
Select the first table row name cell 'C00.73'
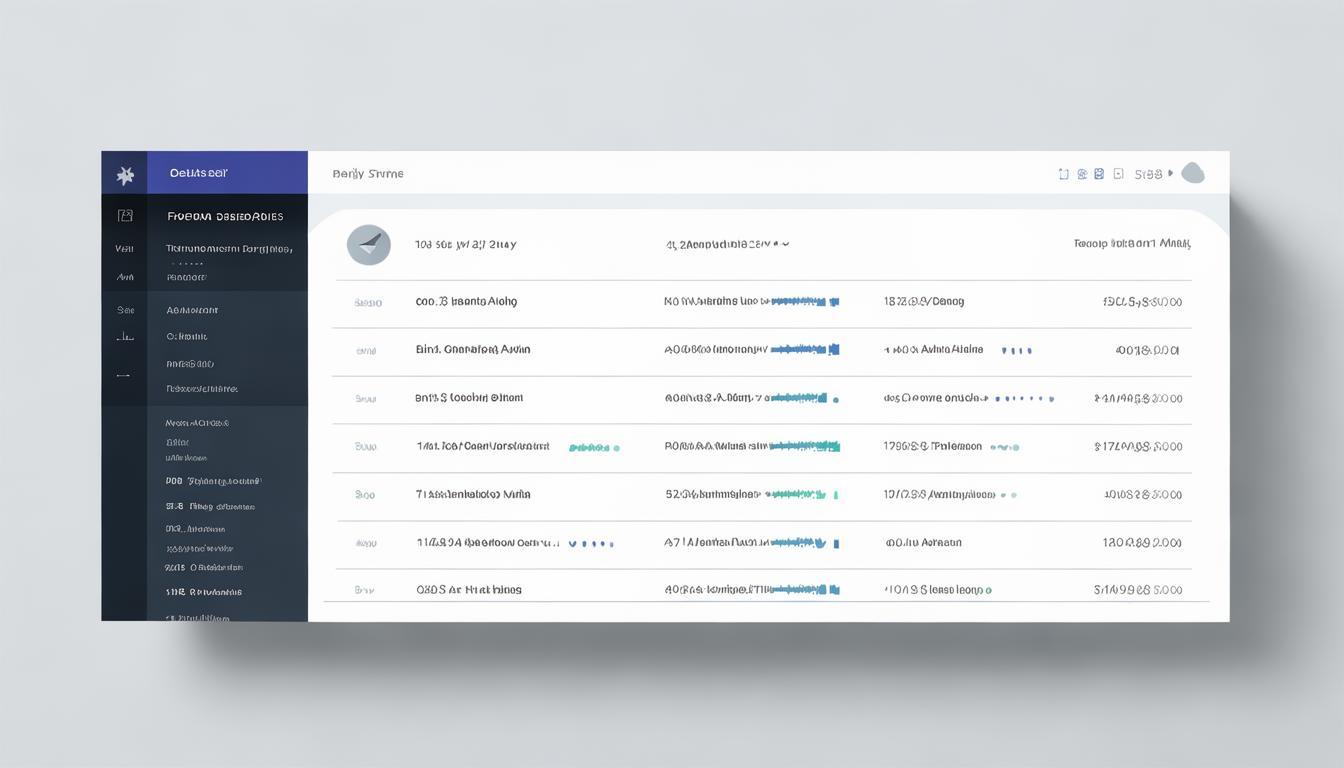pos(466,301)
